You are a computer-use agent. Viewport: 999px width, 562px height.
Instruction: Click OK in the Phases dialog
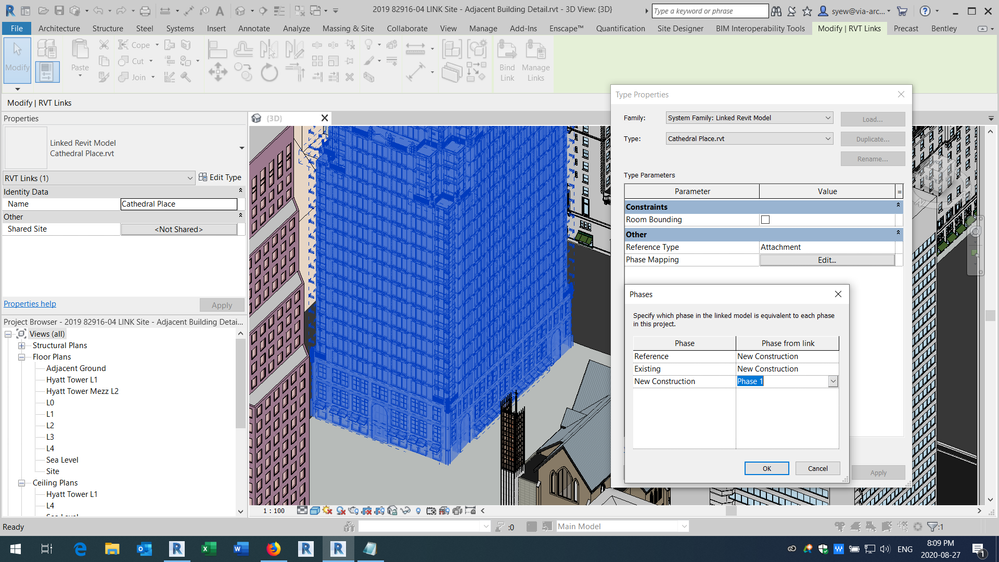766,468
